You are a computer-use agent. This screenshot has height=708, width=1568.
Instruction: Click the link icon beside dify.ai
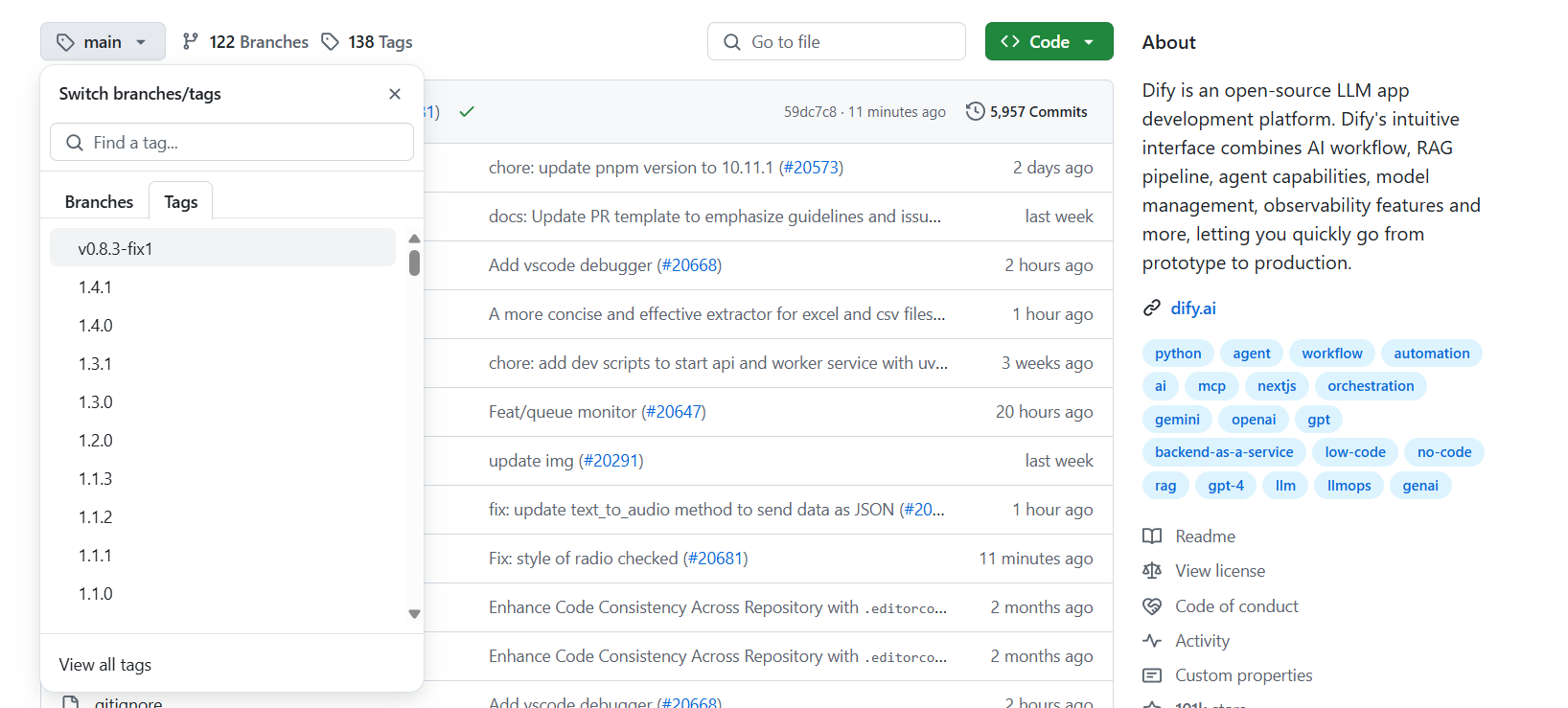pyautogui.click(x=1152, y=308)
